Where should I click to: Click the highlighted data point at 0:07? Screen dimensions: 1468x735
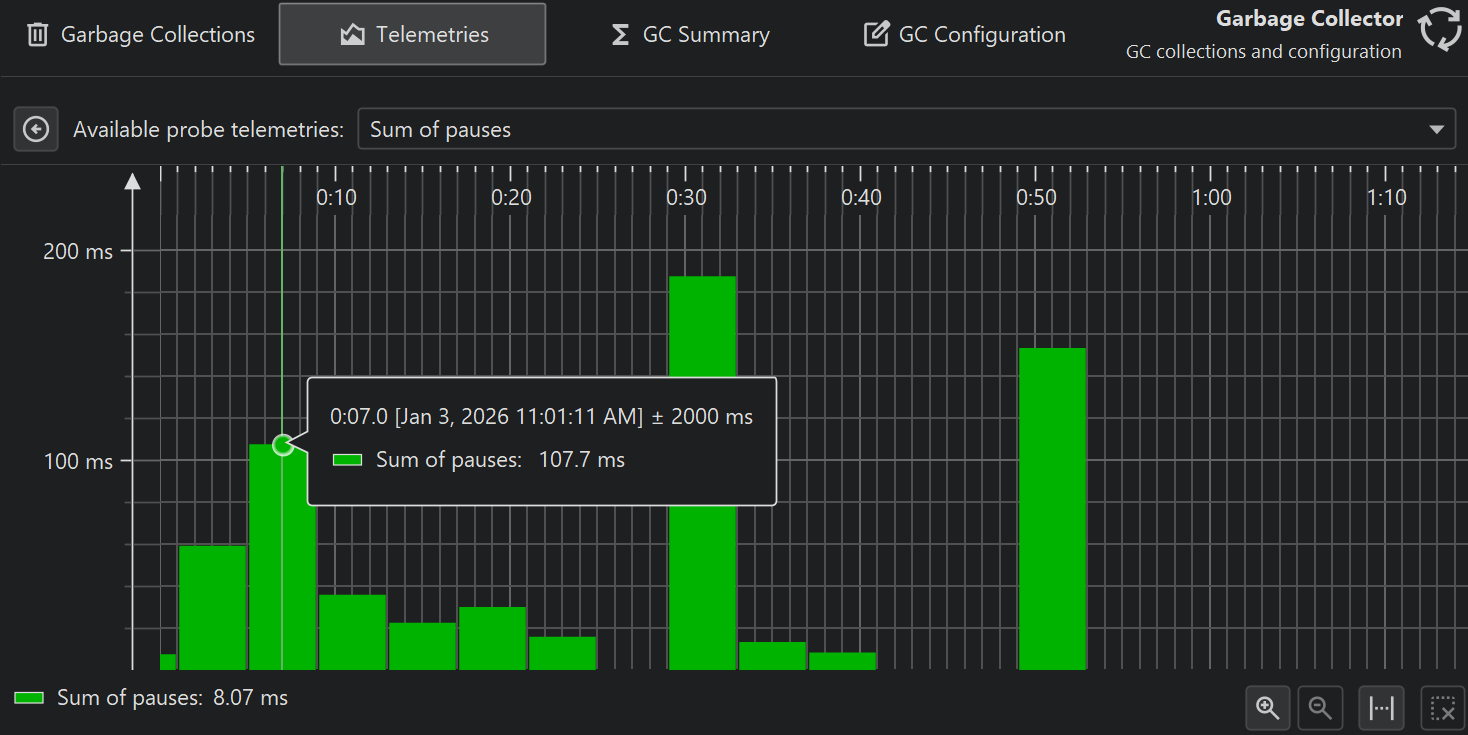[x=283, y=444]
